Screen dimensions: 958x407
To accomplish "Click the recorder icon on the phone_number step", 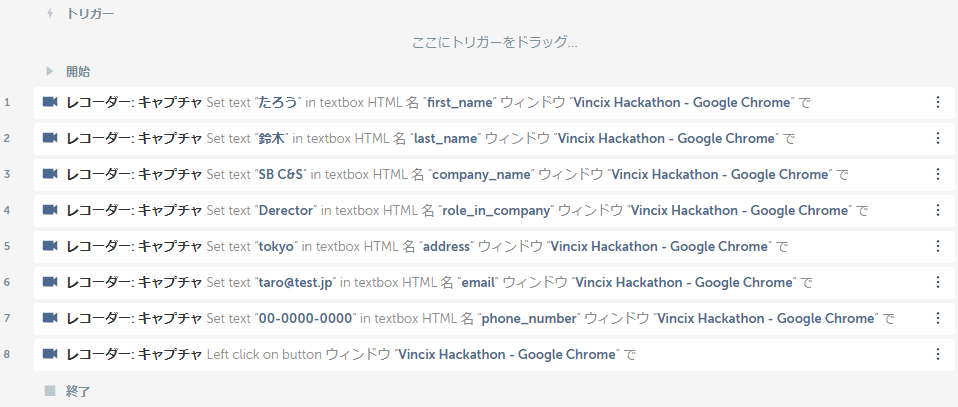I will point(50,318).
